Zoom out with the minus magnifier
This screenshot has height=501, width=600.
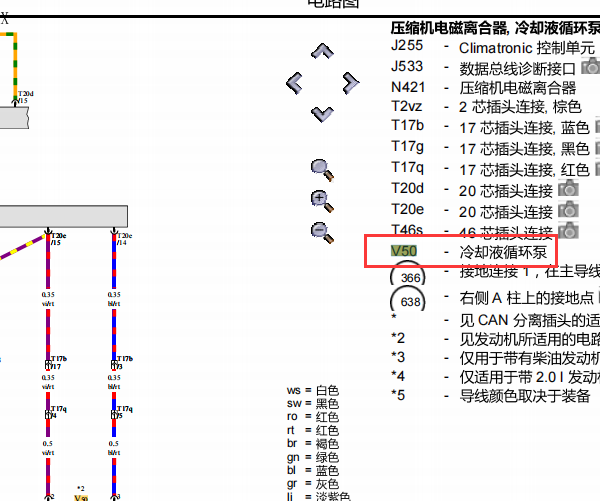tap(322, 233)
